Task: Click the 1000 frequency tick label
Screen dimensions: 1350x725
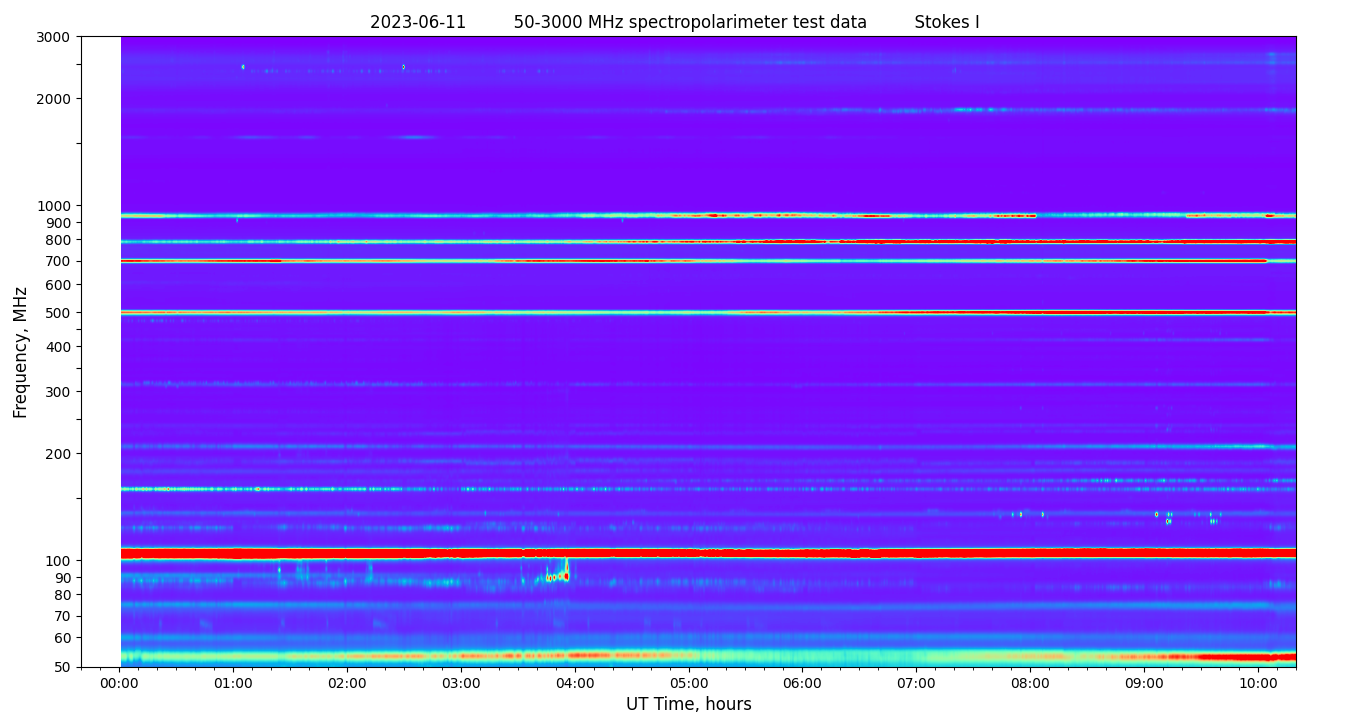Action: [x=53, y=206]
